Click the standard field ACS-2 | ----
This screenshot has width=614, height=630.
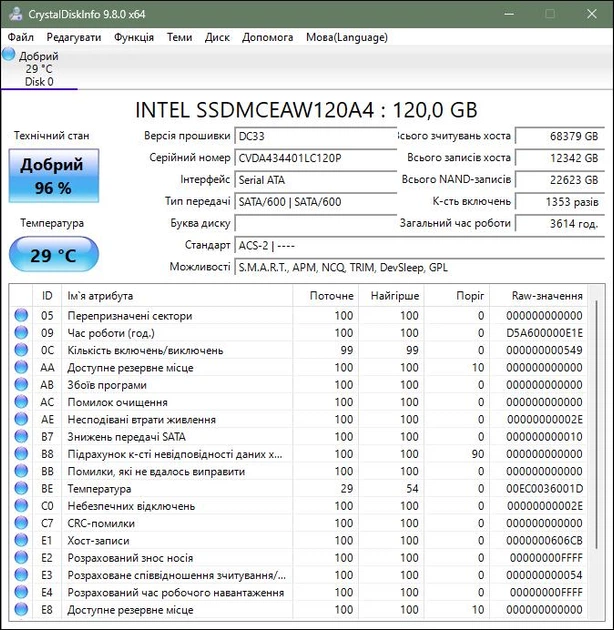point(420,245)
